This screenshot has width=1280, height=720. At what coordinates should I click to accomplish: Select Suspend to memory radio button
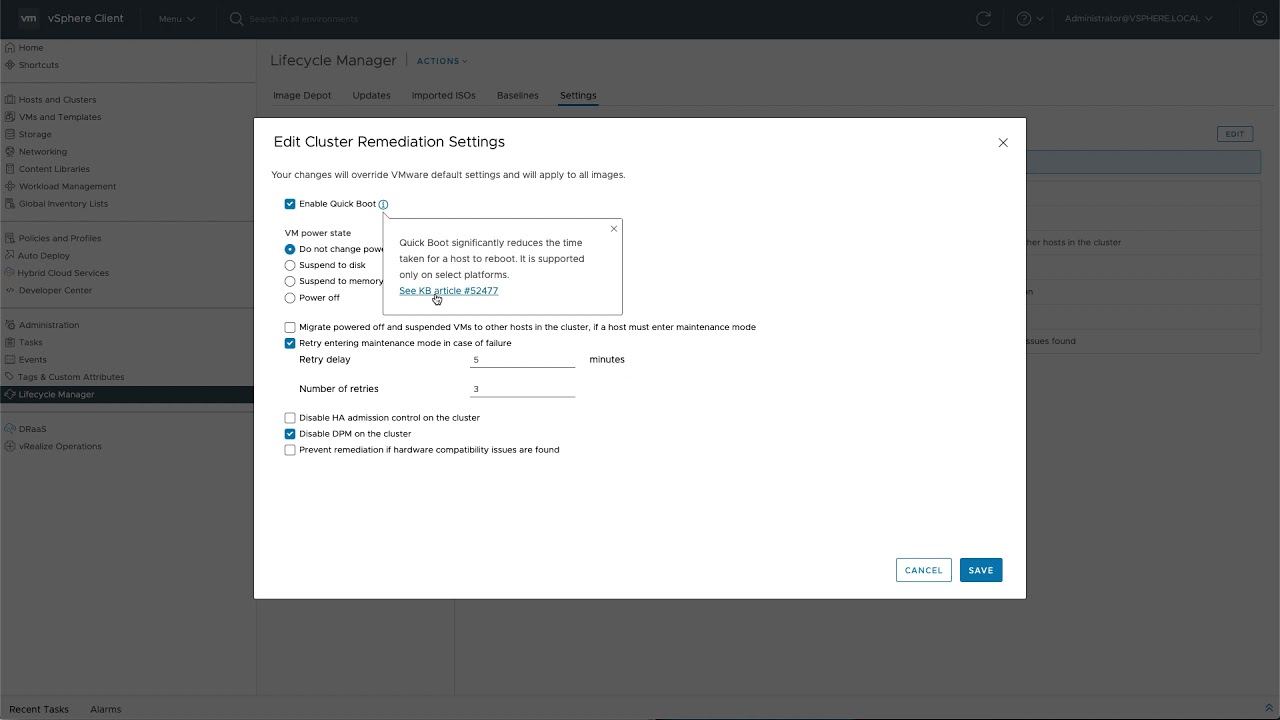290,281
